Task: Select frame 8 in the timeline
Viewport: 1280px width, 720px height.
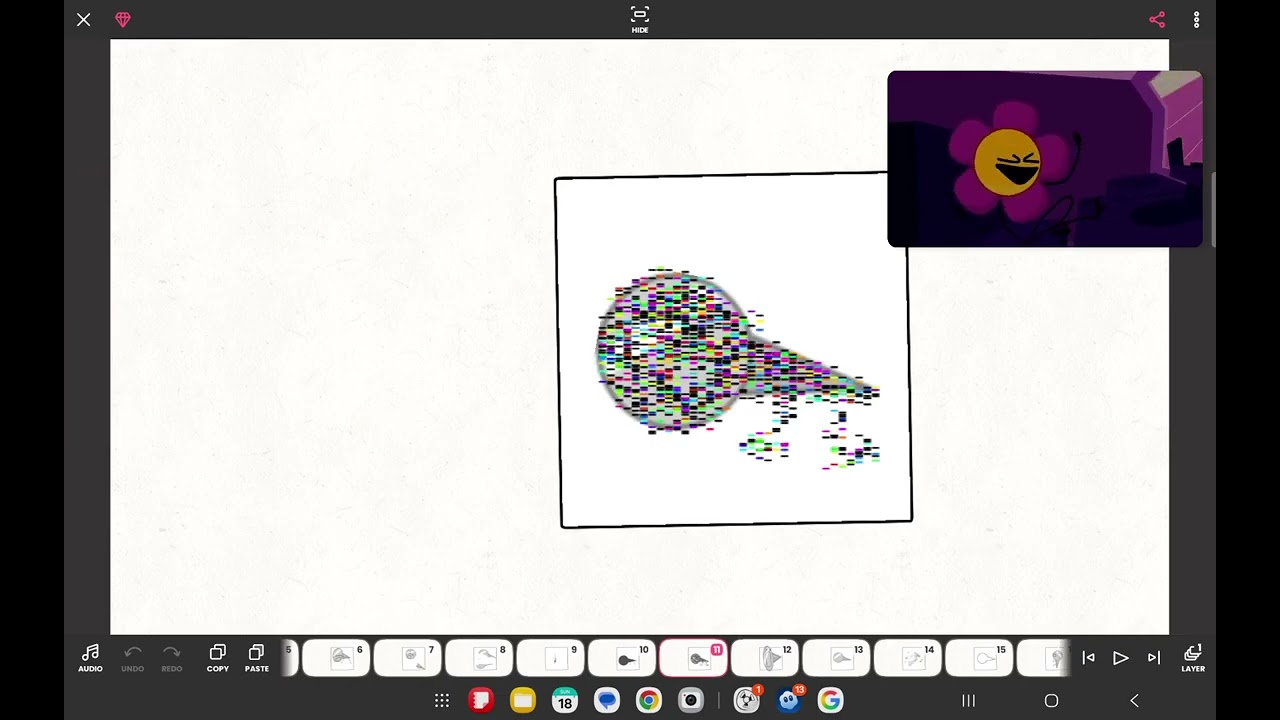Action: tap(478, 658)
